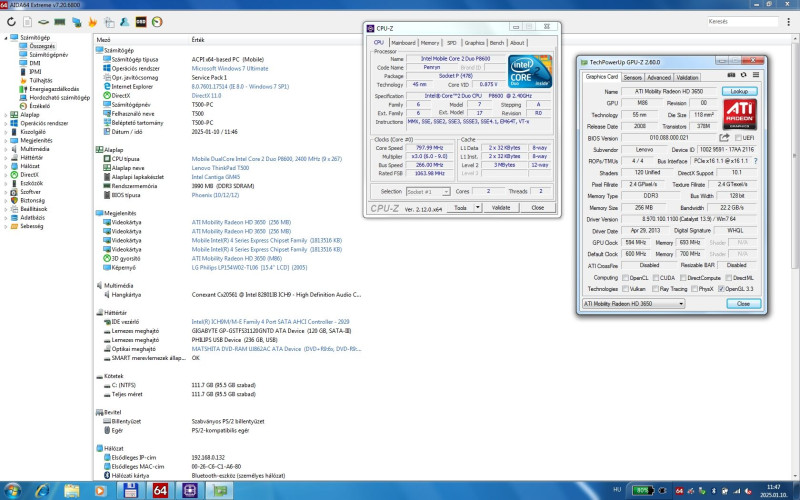Toggle the Vulkan checkbox
This screenshot has height=500, width=800.
(625, 289)
